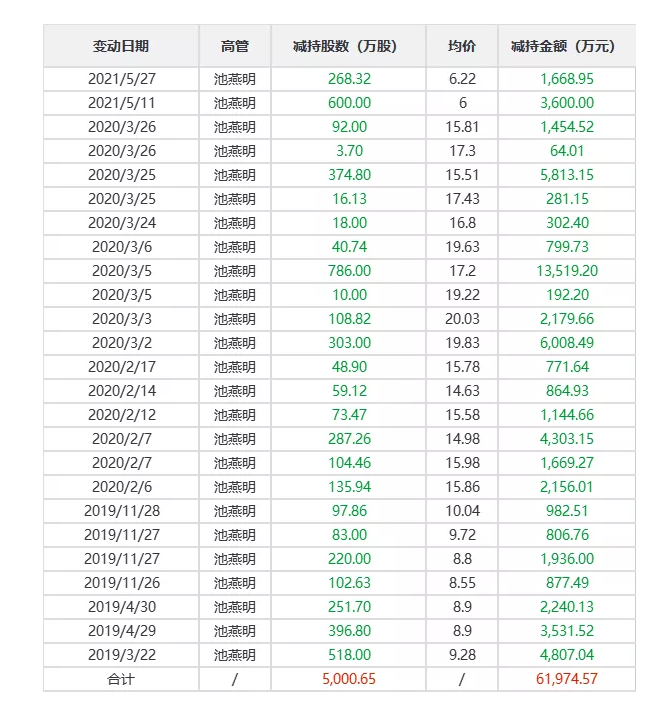The image size is (654, 712).
Task: Click the 合计 total row label
Action: tap(120, 679)
